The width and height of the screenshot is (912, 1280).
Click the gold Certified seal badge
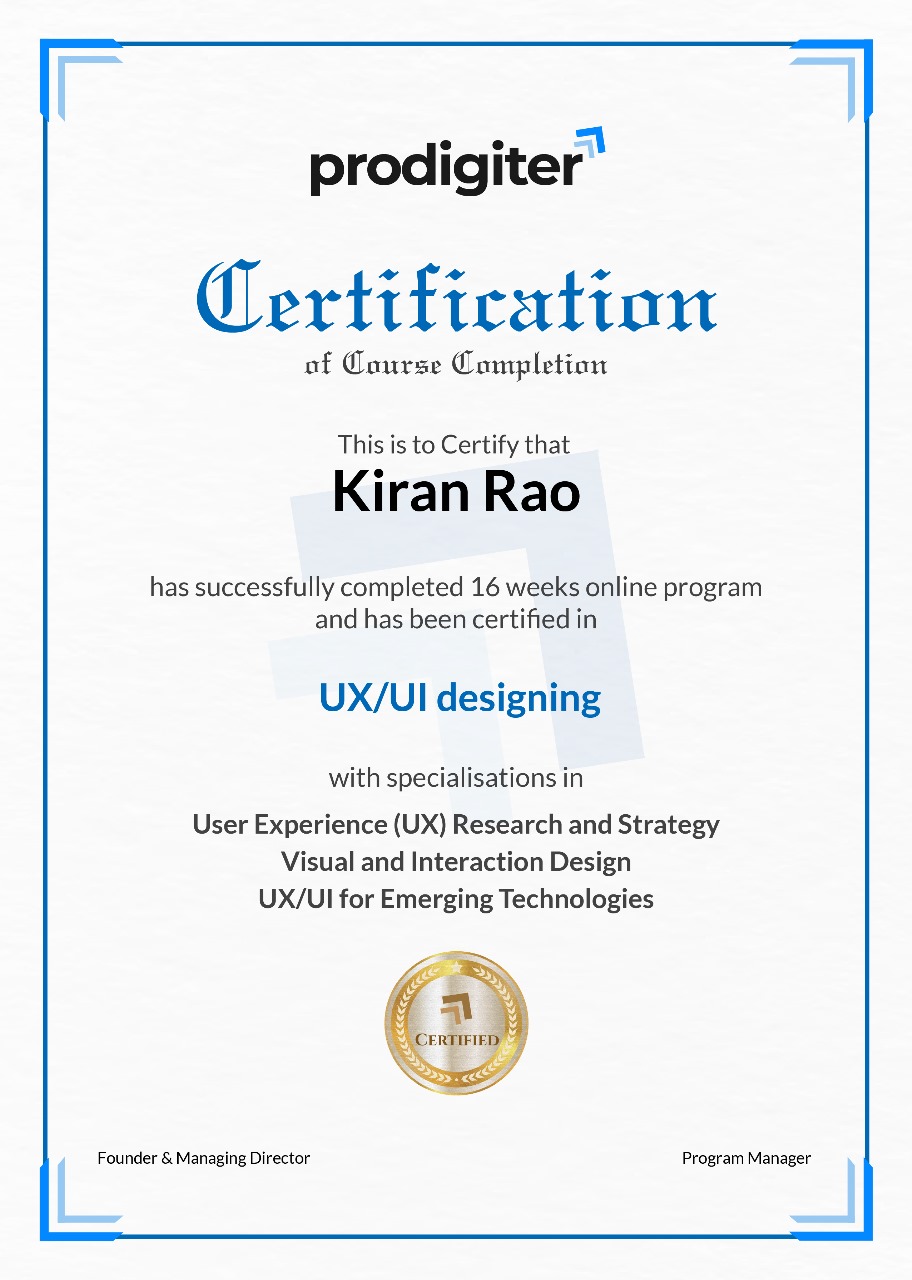point(456,1022)
